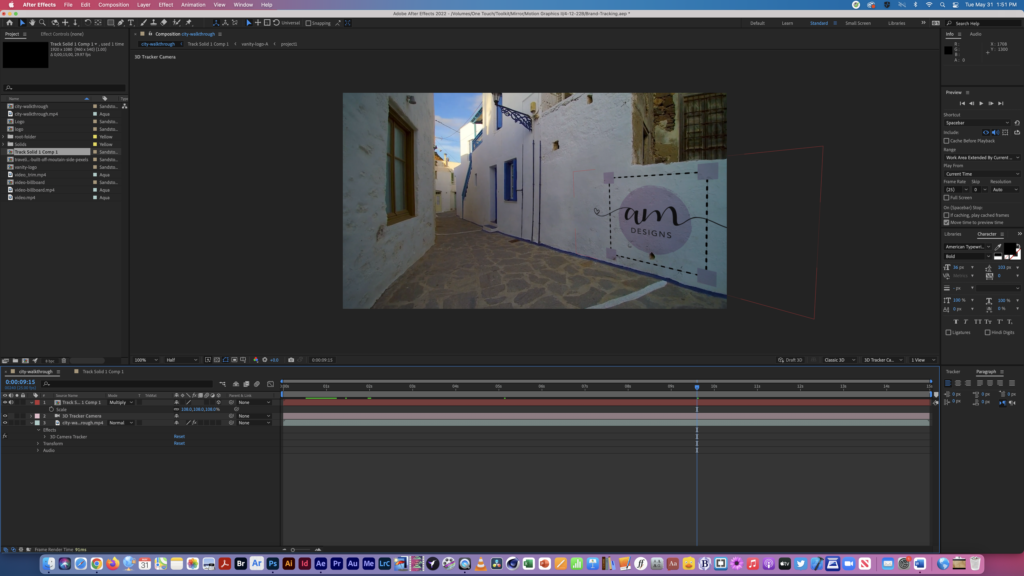Image resolution: width=1024 pixels, height=576 pixels.
Task: Open the Composition menu
Action: 114,5
